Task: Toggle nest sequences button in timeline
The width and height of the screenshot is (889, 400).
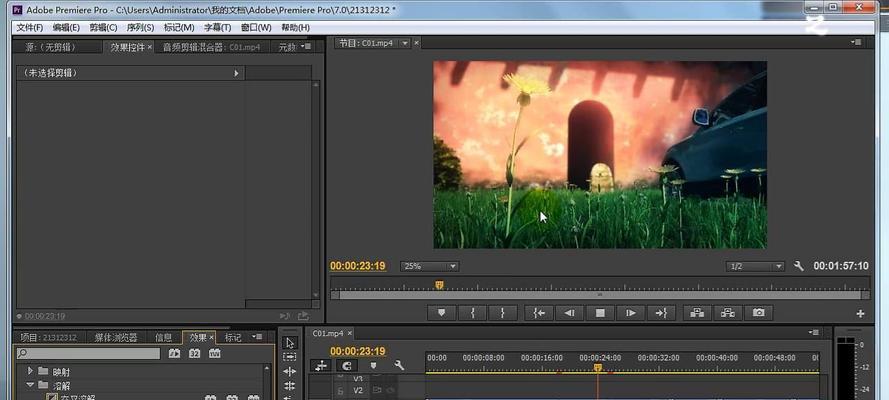Action: [x=321, y=366]
